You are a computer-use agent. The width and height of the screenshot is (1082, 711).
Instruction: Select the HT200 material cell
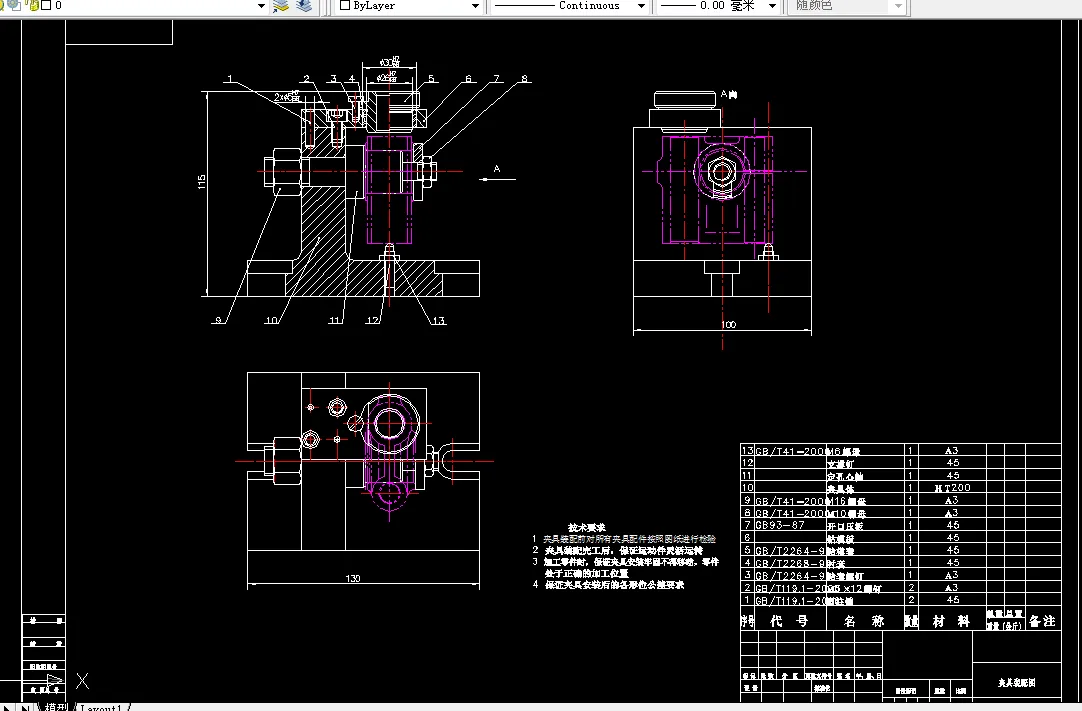(x=952, y=488)
